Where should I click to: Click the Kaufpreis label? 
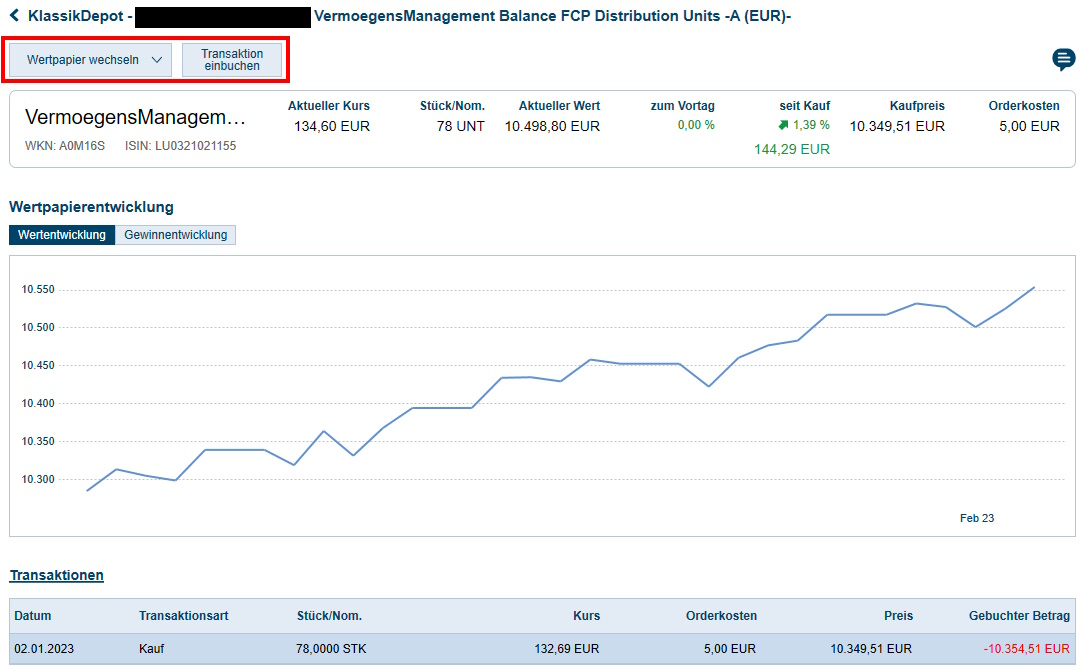(917, 106)
